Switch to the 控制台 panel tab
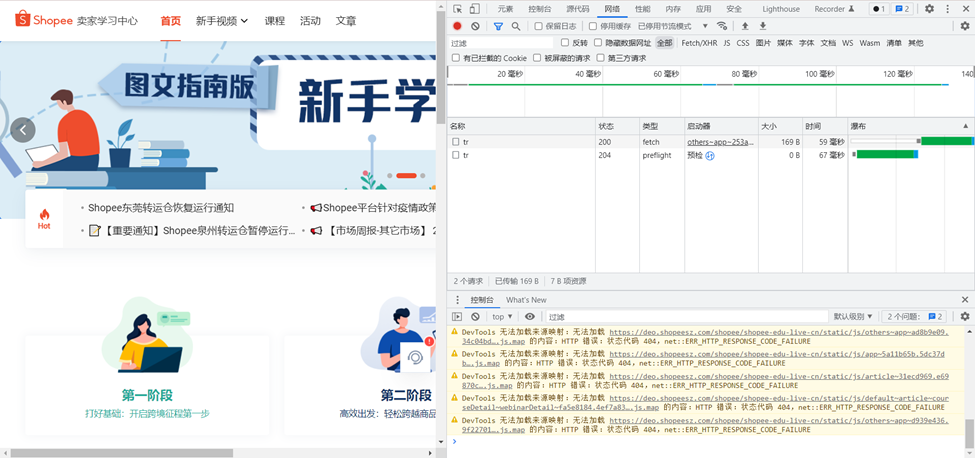This screenshot has height=458, width=975. pos(539,9)
